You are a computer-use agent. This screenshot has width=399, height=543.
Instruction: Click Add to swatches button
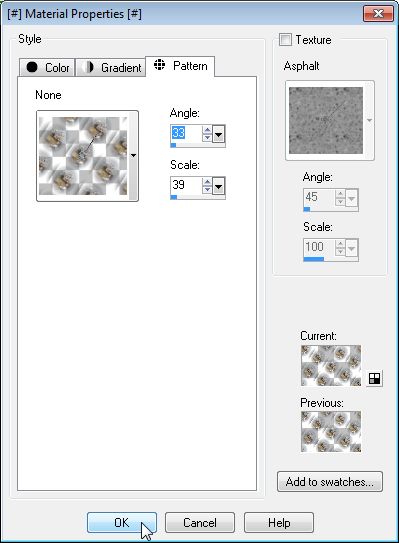(330, 482)
